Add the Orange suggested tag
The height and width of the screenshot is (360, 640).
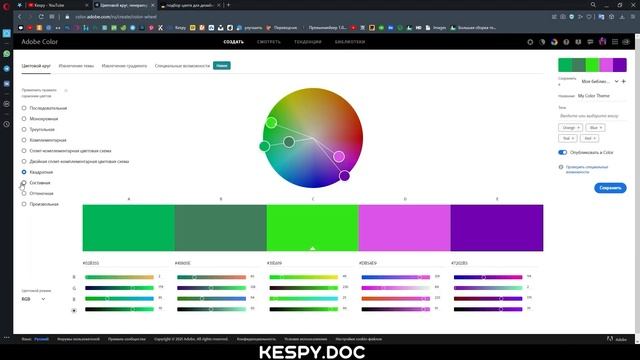pyautogui.click(x=570, y=128)
